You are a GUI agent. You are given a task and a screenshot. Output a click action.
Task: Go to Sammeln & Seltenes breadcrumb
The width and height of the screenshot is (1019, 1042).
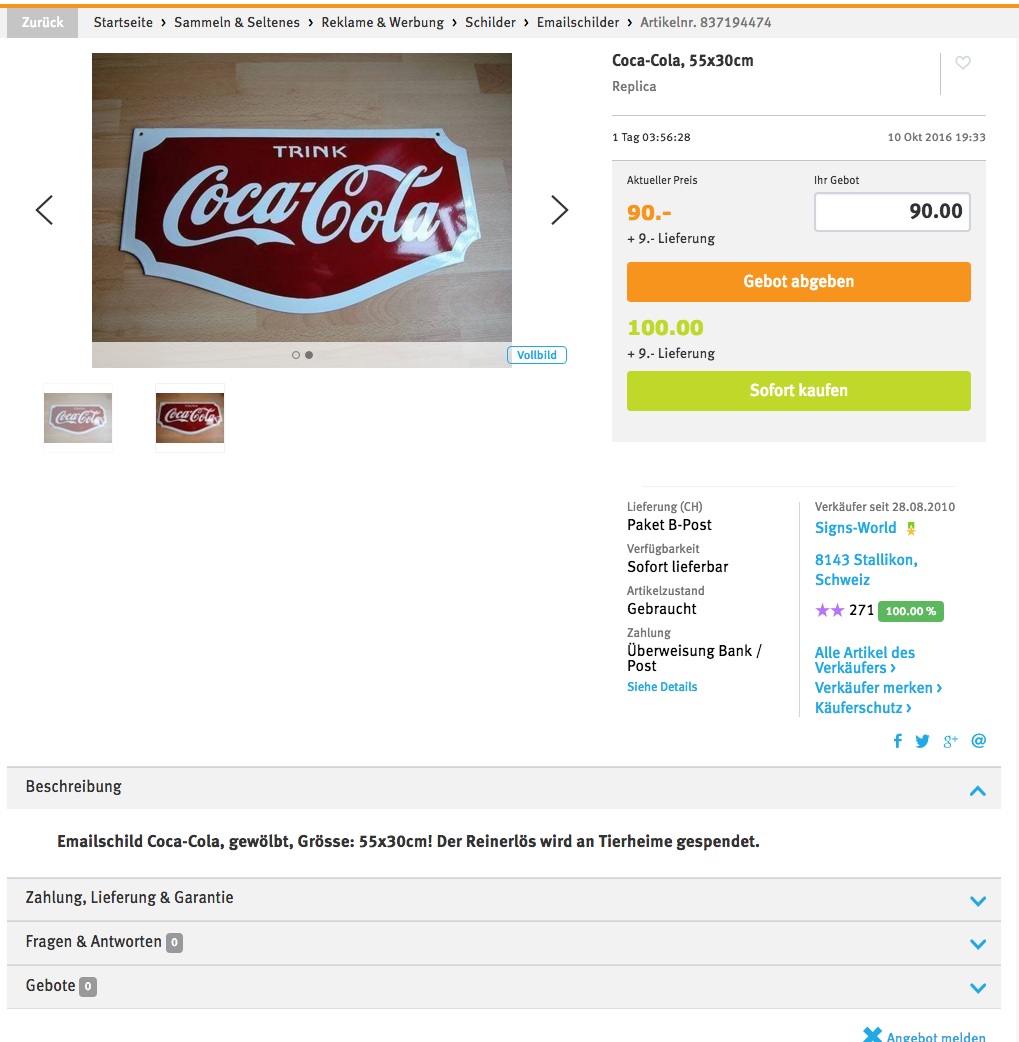237,23
